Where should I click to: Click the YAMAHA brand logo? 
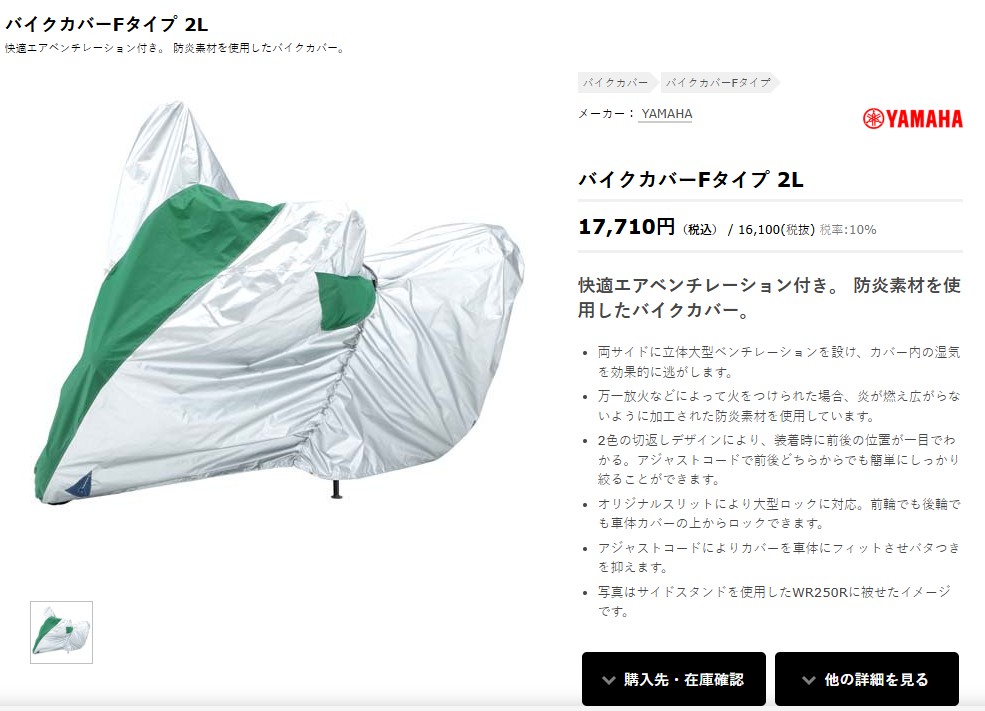click(x=912, y=119)
